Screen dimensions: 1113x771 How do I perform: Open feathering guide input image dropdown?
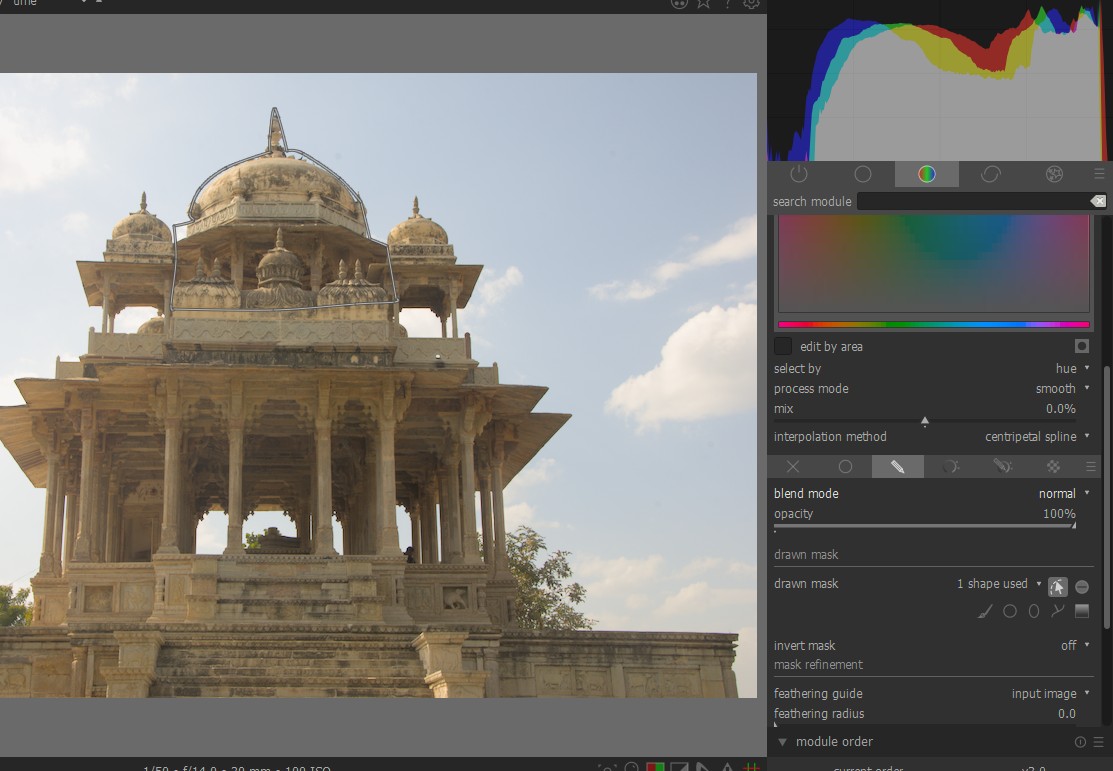[x=932, y=694]
